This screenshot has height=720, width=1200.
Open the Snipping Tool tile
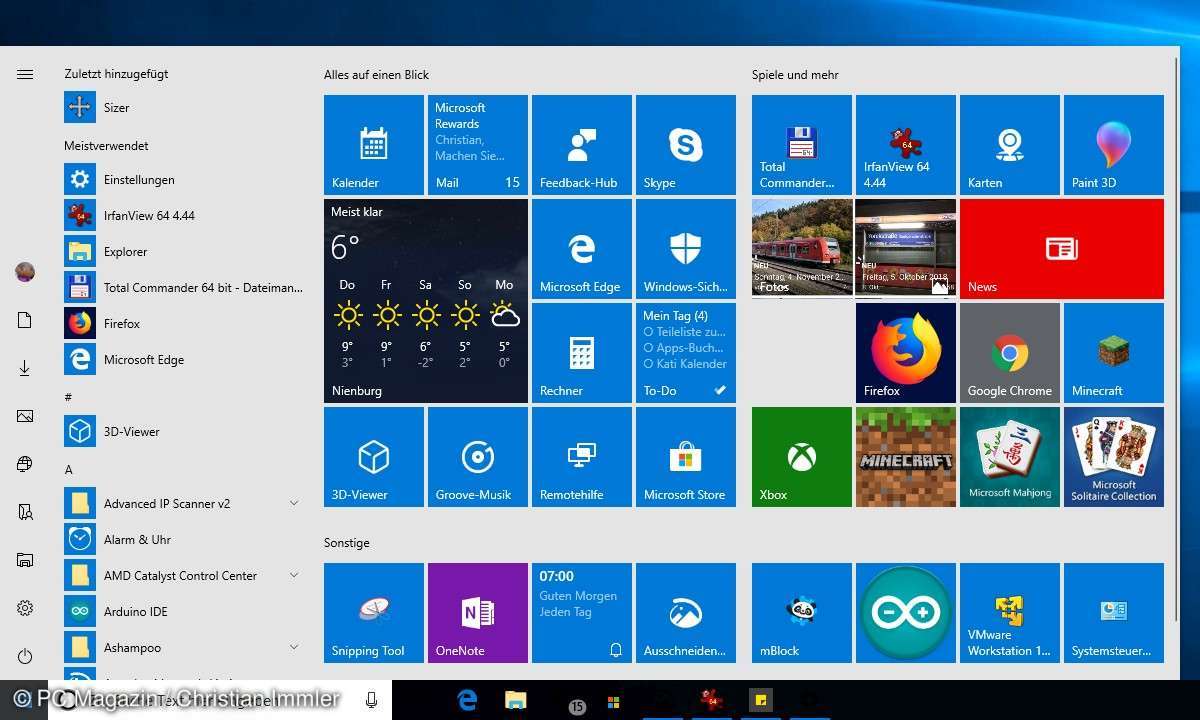click(x=374, y=613)
